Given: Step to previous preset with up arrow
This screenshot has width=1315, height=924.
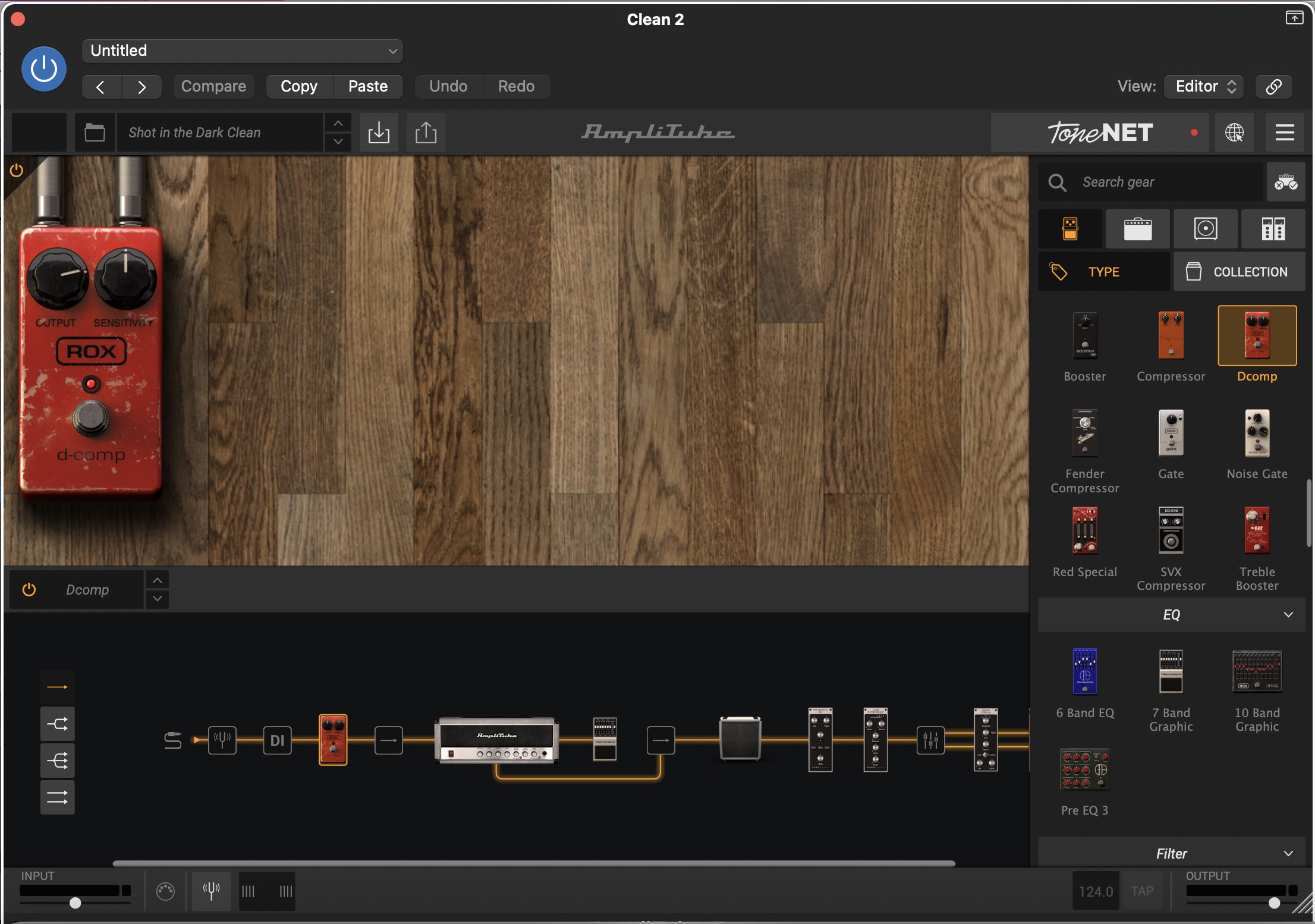Looking at the screenshot, I should (338, 123).
